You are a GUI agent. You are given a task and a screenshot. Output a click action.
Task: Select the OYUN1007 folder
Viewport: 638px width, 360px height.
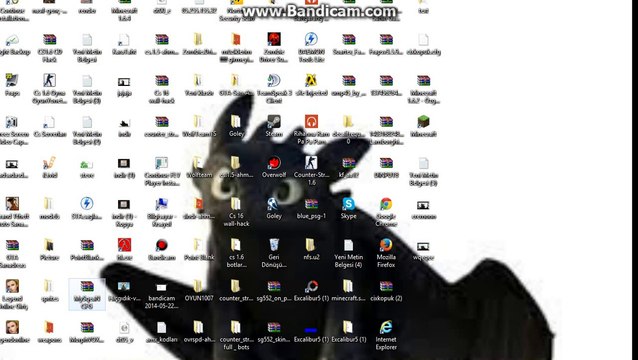point(199,290)
